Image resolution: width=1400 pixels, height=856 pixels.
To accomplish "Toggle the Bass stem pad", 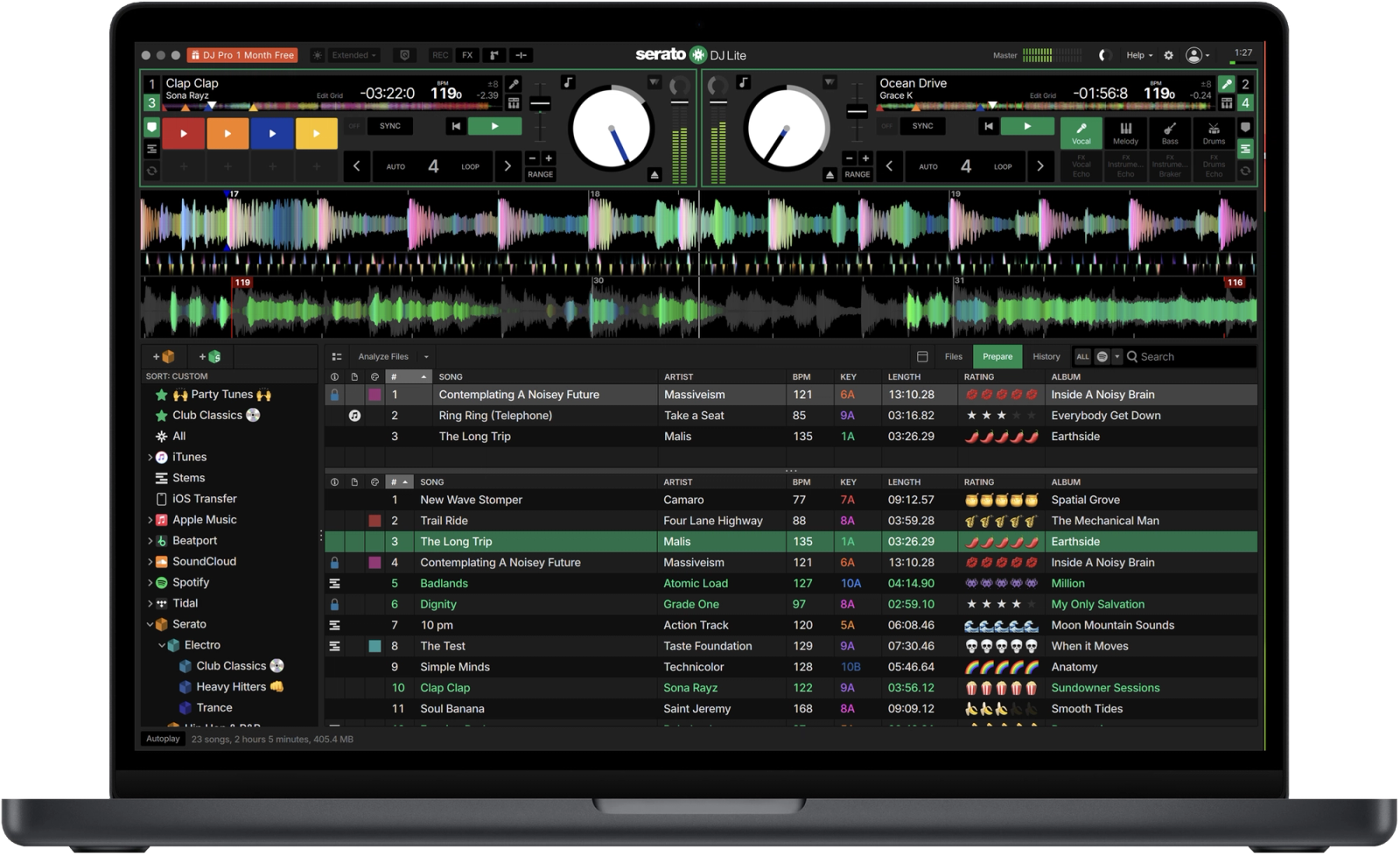I will tap(1170, 133).
